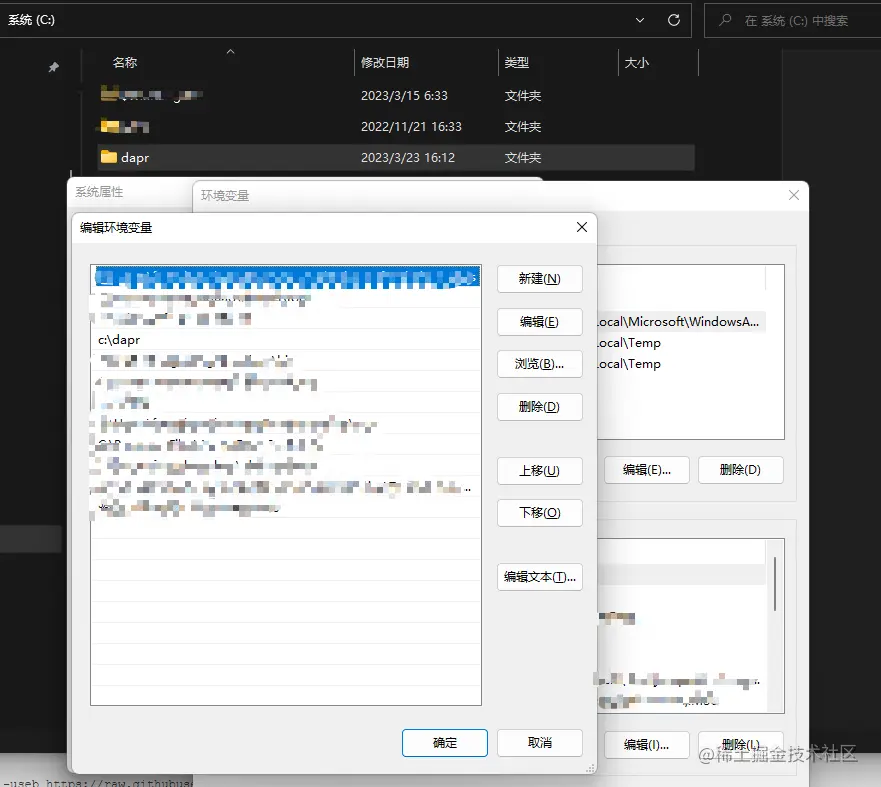The width and height of the screenshot is (881, 787).
Task: Click the system variables list scrollbar
Action: (775, 584)
